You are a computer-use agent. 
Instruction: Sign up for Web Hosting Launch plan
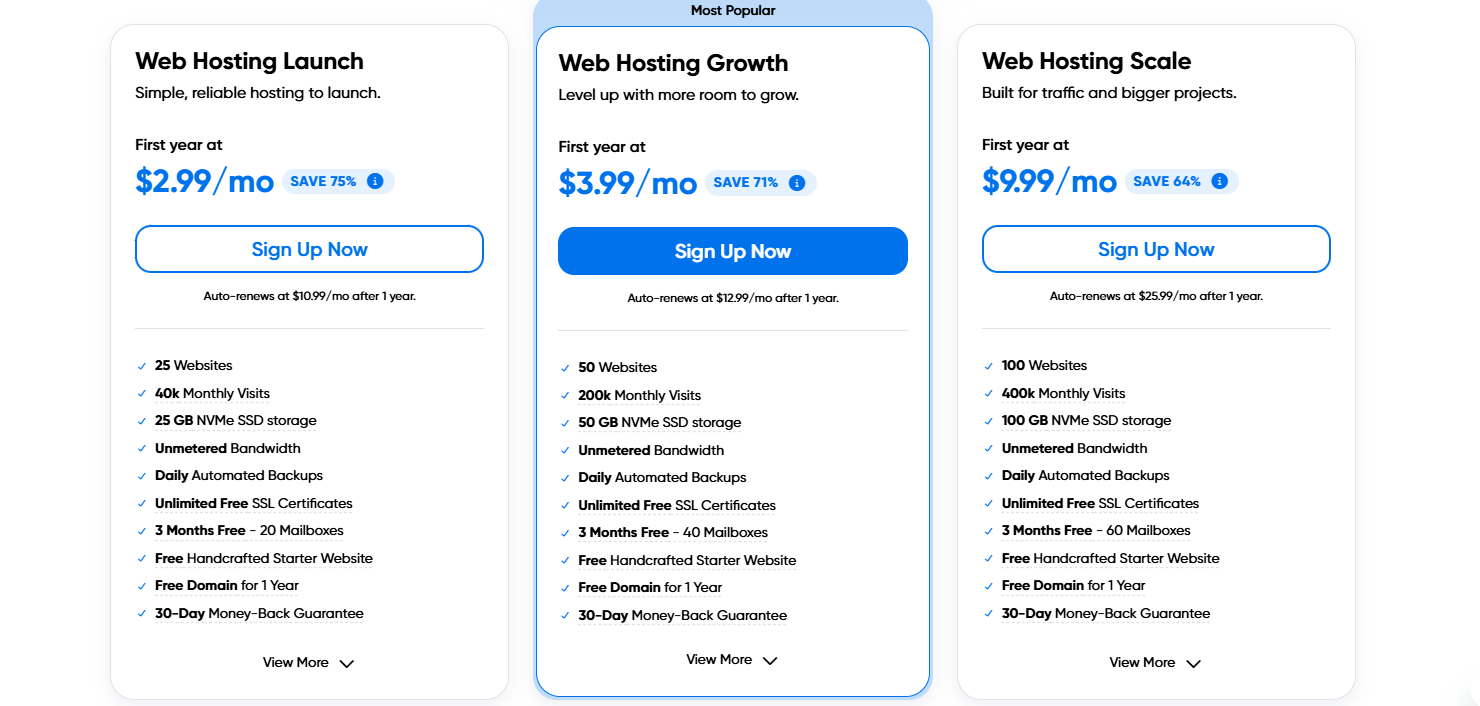[x=309, y=250]
